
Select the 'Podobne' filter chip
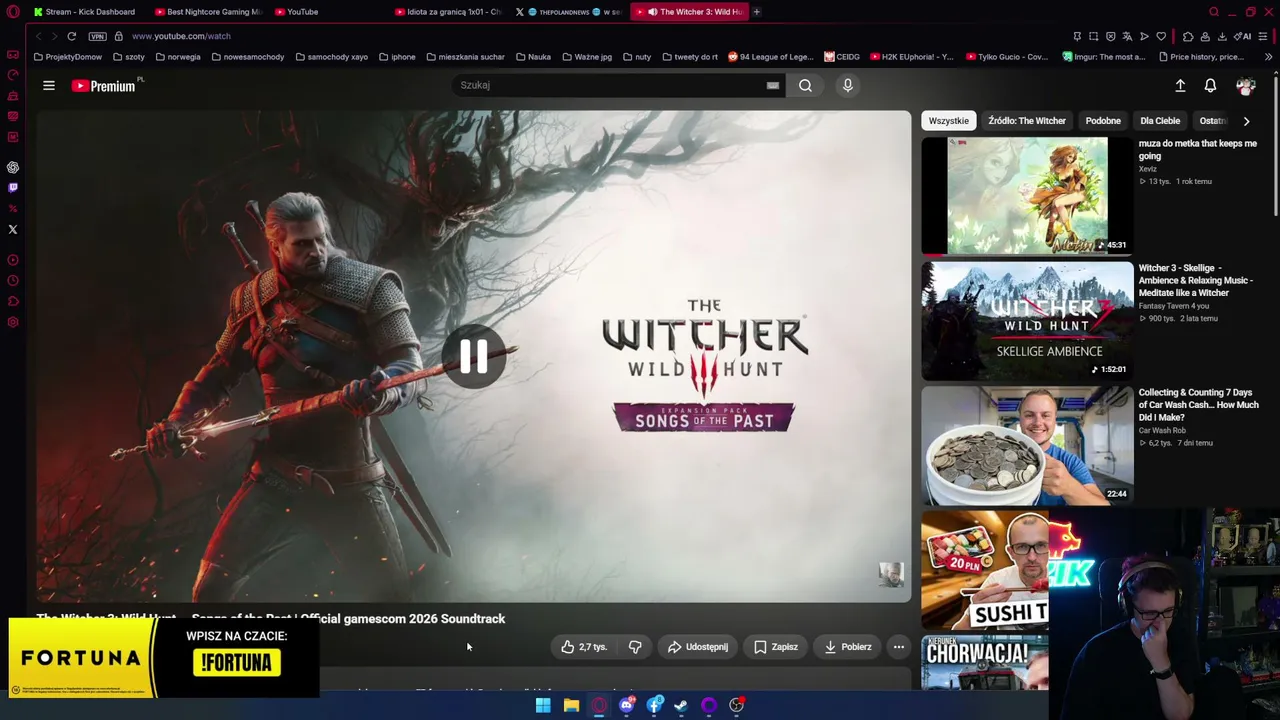(x=1103, y=121)
